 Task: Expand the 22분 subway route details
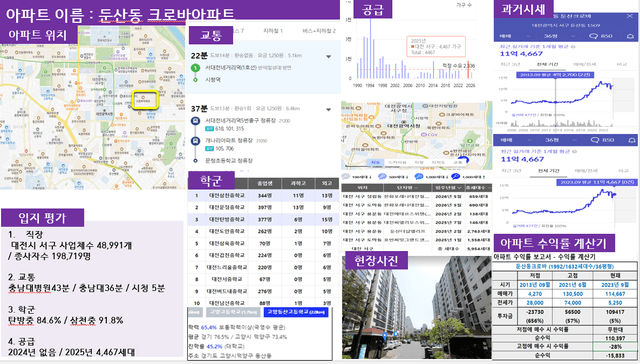pyautogui.click(x=329, y=57)
